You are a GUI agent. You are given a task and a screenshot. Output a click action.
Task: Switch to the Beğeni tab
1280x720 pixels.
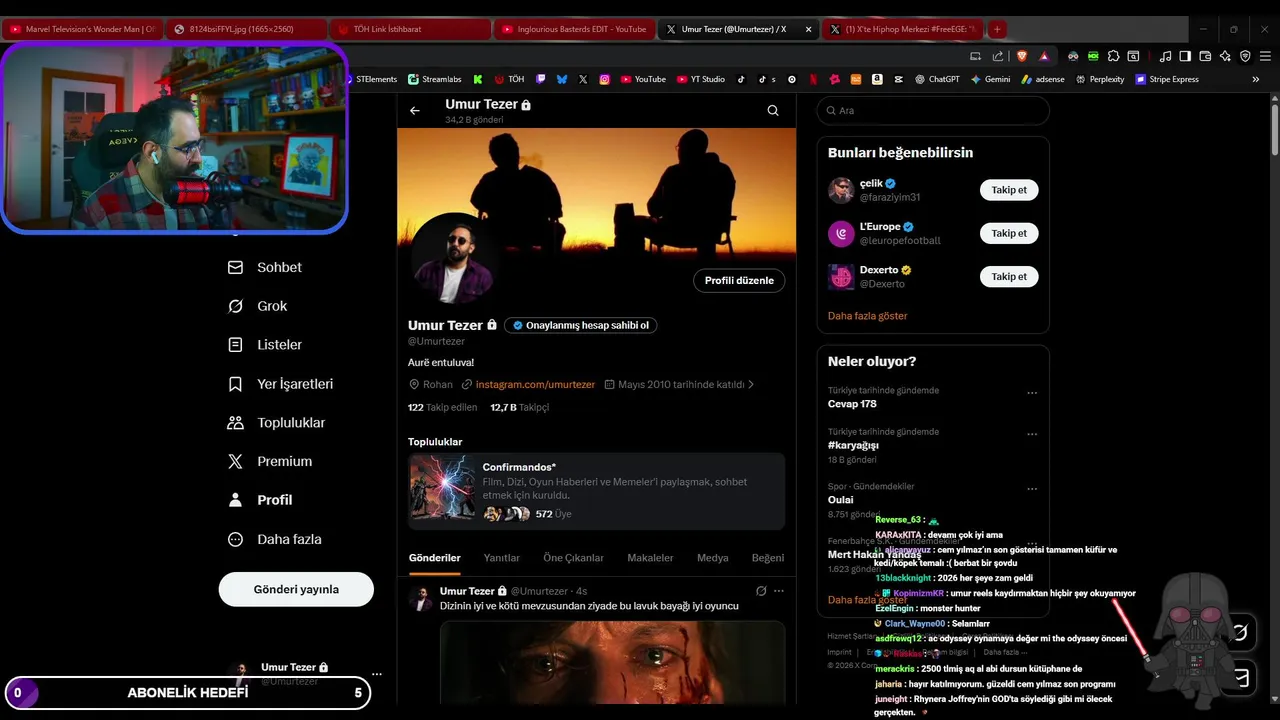[768, 558]
